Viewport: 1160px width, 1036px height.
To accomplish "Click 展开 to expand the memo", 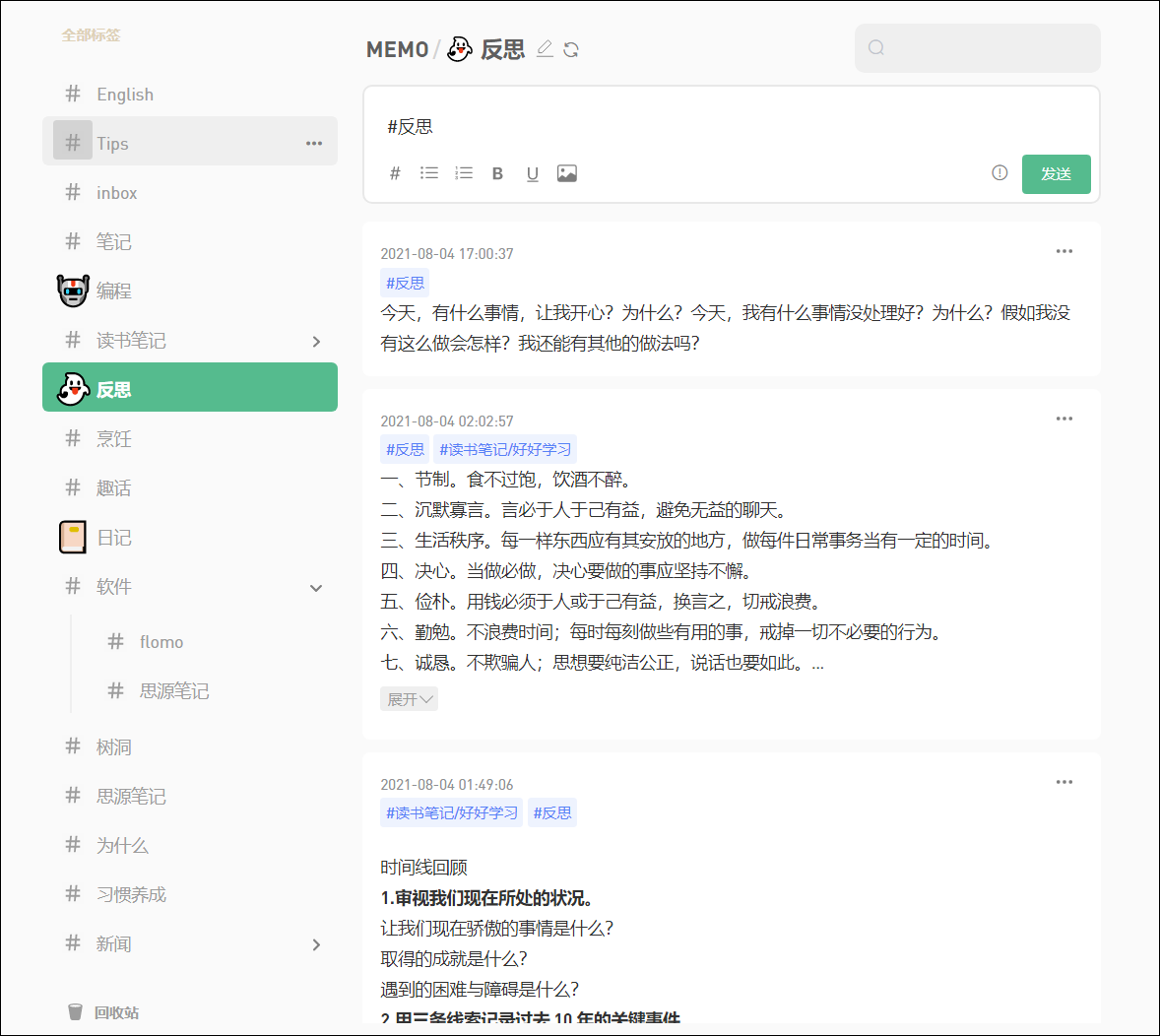I will [x=409, y=699].
